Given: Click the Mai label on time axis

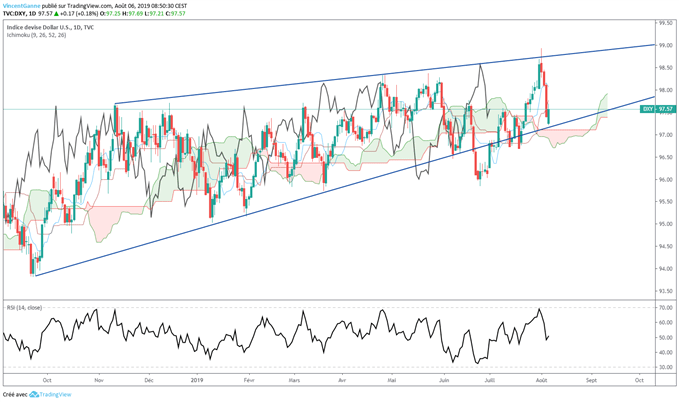Looking at the screenshot, I should (x=392, y=380).
